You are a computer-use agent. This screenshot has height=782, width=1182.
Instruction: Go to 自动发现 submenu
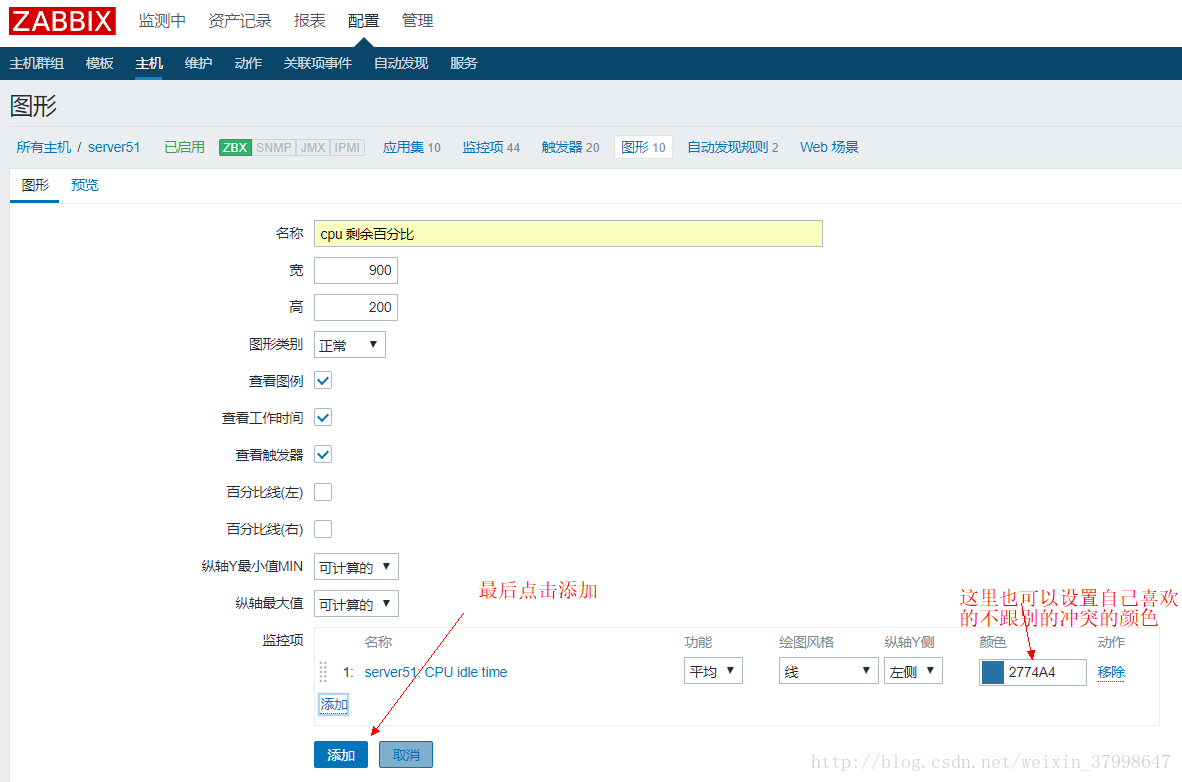[x=401, y=63]
